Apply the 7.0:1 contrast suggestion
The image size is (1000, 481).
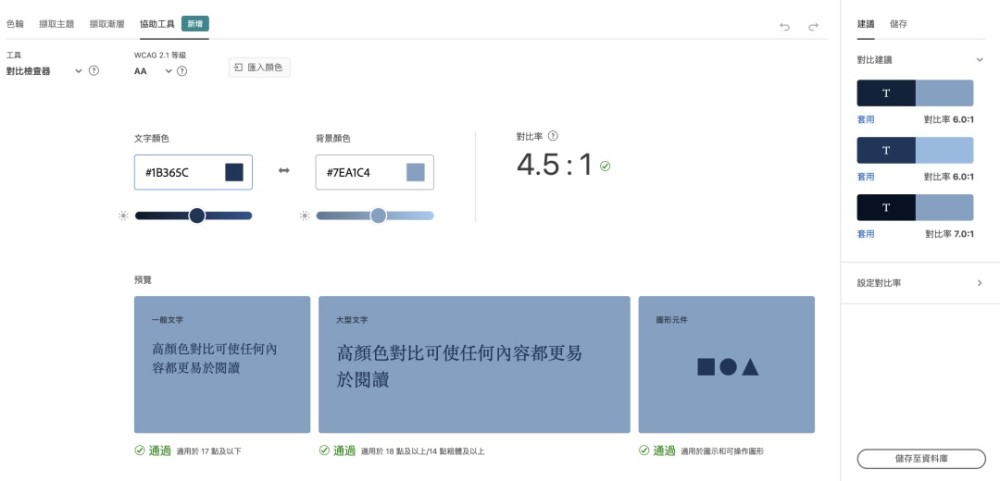tap(865, 234)
